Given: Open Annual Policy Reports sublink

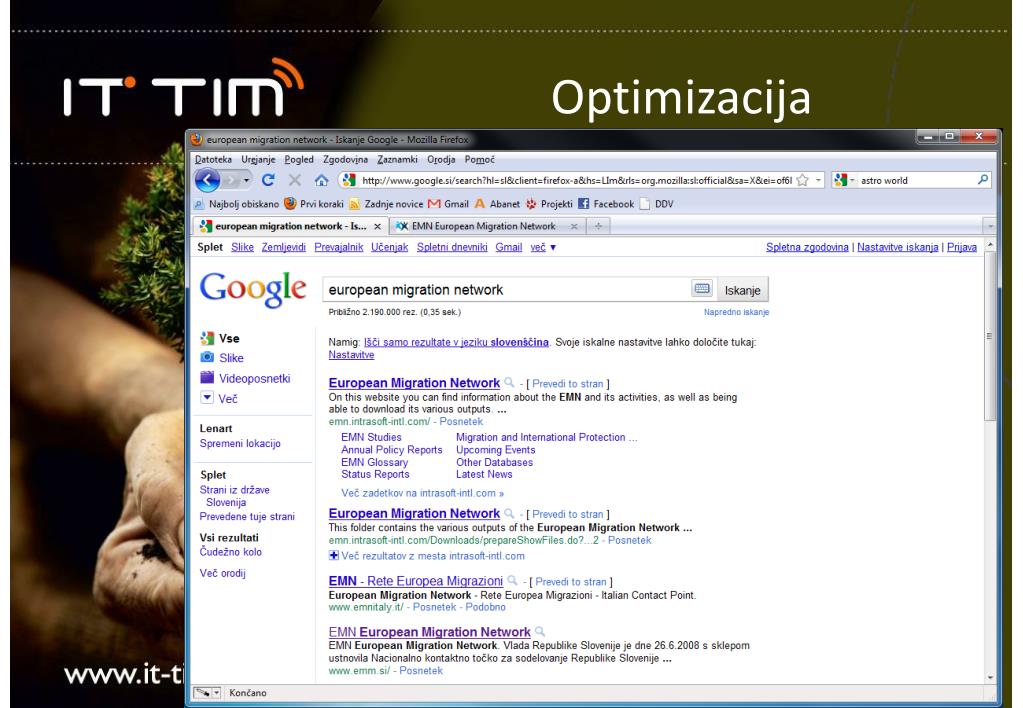Looking at the screenshot, I should point(391,450).
